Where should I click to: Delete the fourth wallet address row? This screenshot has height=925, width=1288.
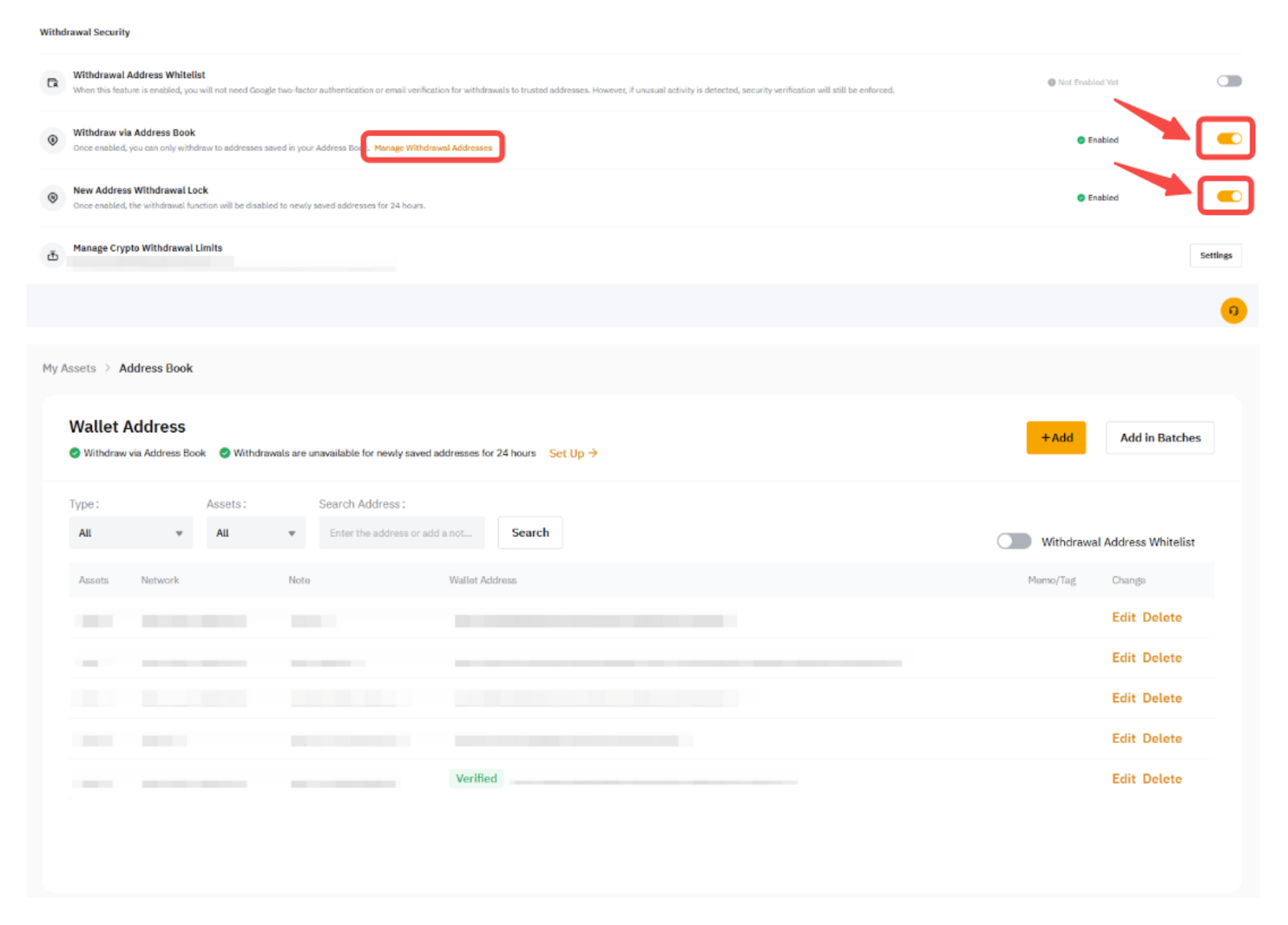pyautogui.click(x=1162, y=738)
